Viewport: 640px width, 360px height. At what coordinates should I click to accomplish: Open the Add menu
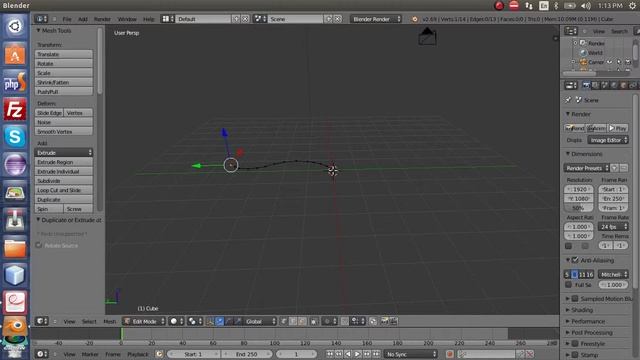point(83,19)
